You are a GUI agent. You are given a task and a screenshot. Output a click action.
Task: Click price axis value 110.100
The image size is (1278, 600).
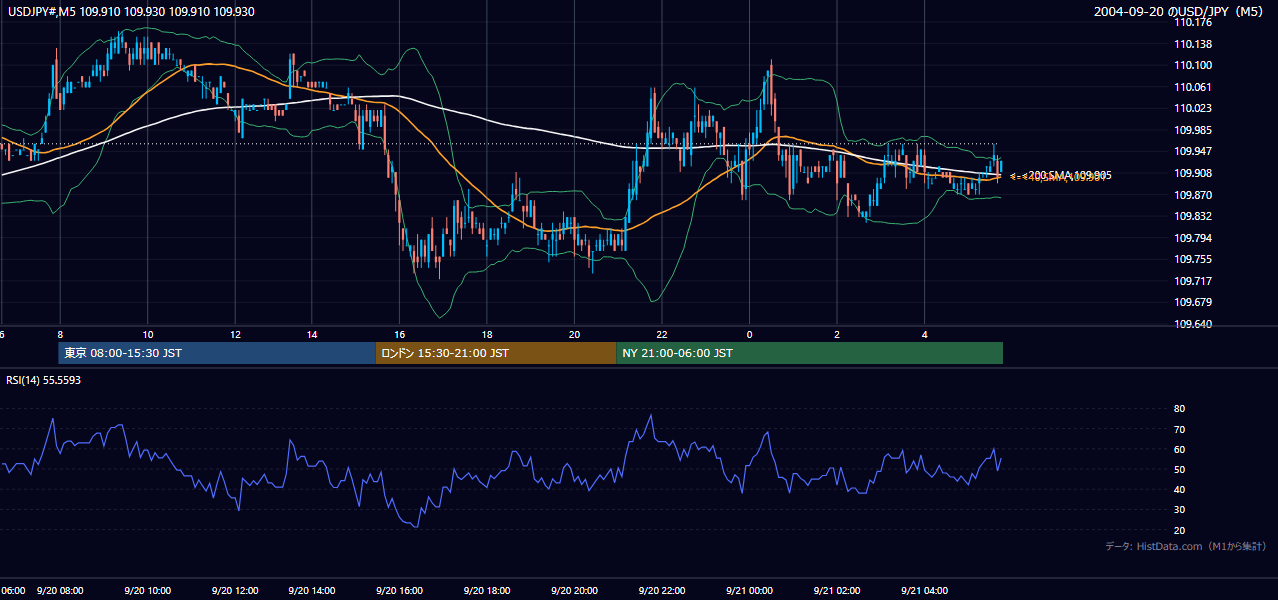click(x=1191, y=65)
